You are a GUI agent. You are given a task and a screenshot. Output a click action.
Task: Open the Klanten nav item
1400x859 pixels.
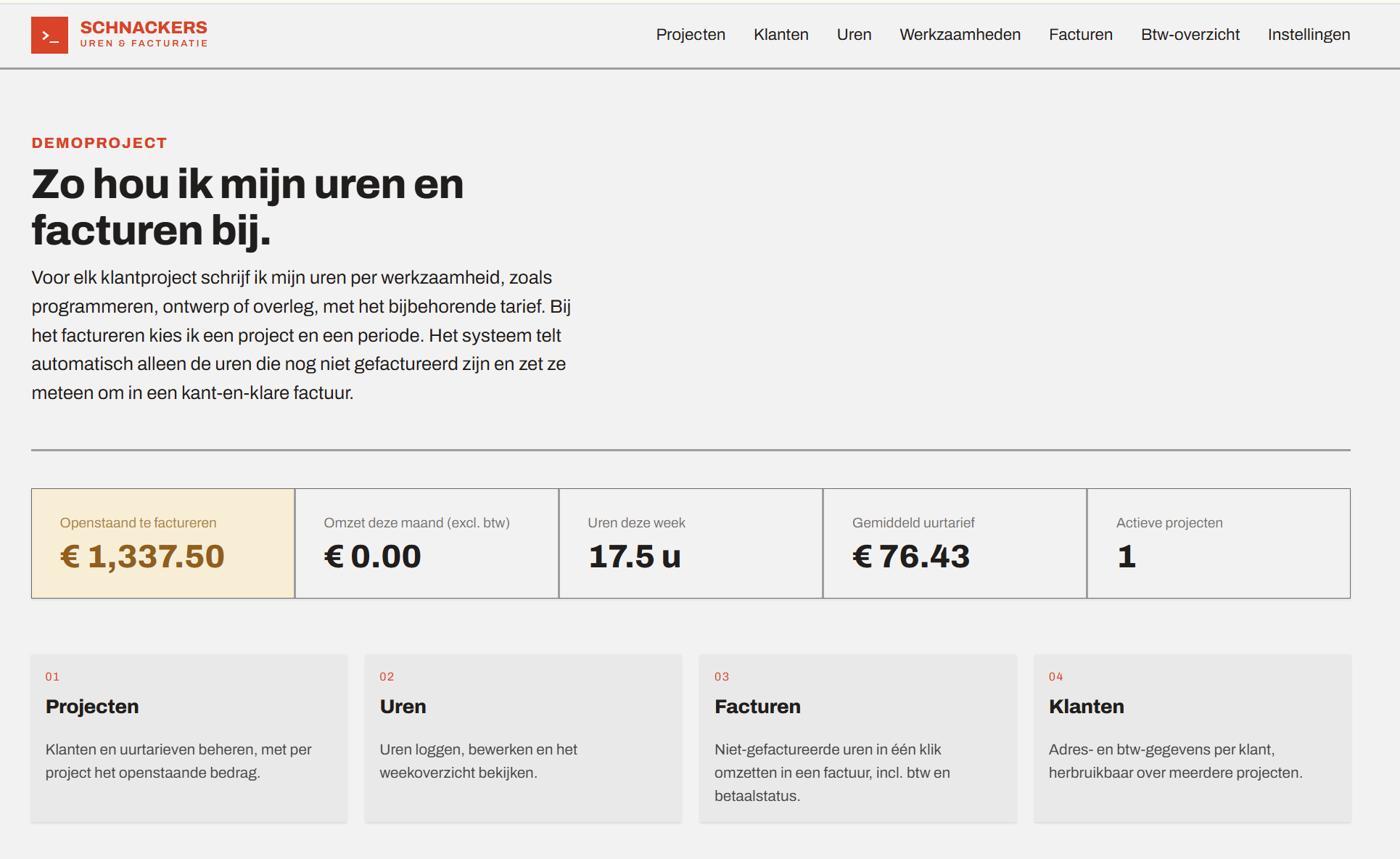pos(781,35)
